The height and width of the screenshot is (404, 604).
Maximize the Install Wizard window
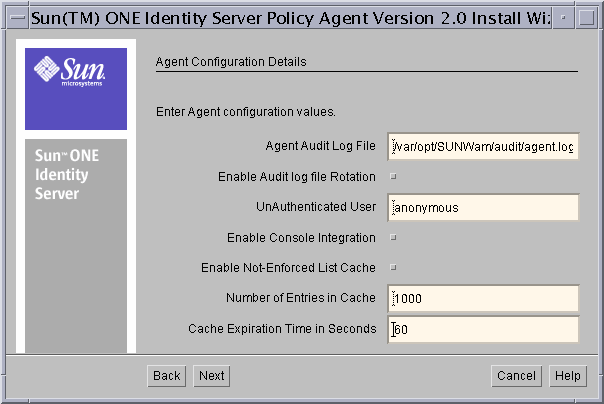(586, 18)
